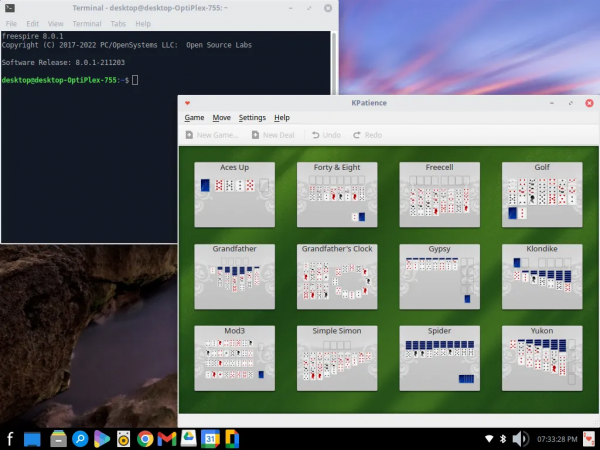Close the KPatience window
Image resolution: width=600 pixels, height=450 pixels.
[589, 103]
